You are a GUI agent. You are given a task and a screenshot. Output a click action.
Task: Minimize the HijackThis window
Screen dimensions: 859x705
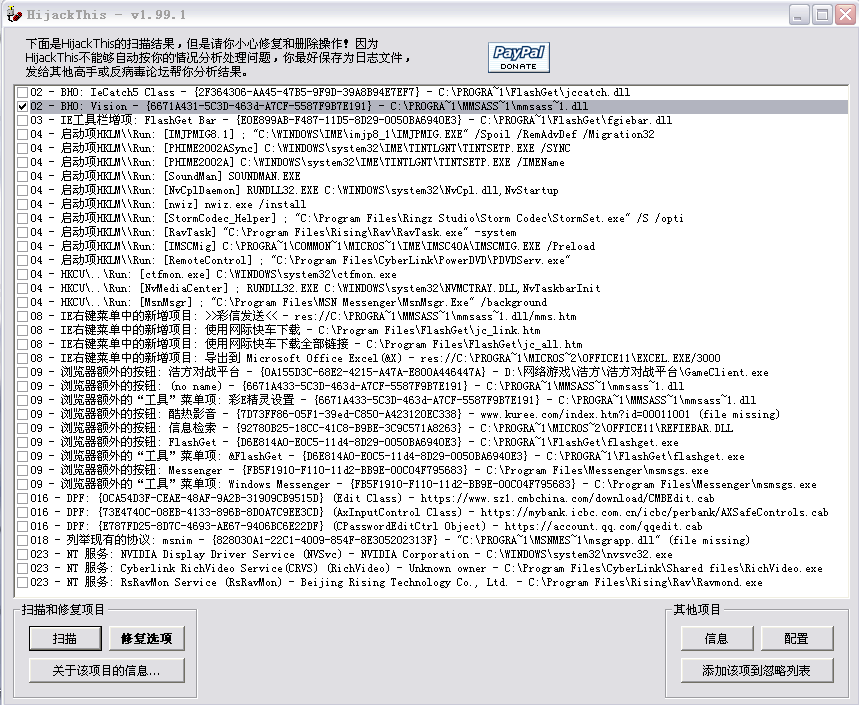point(799,15)
